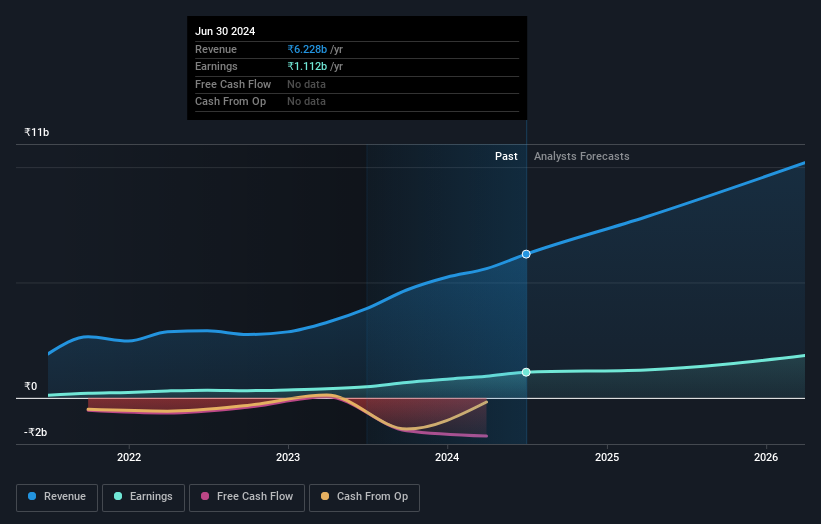
Task: Click the ₹11b y-axis label
Action: pyautogui.click(x=37, y=132)
